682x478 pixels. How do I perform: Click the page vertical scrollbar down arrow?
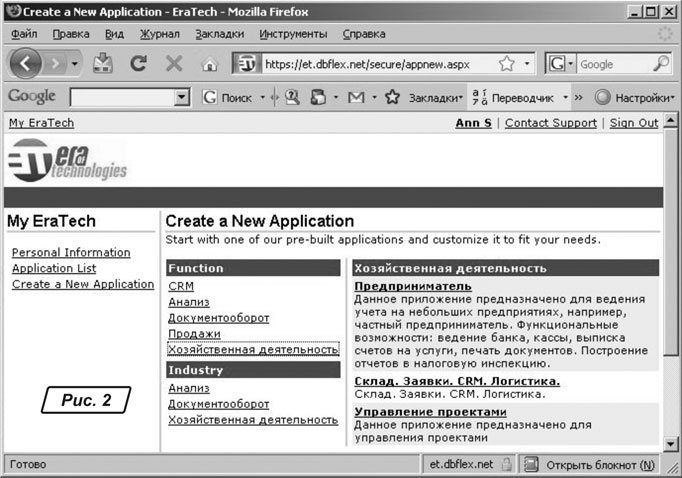pyautogui.click(x=672, y=441)
